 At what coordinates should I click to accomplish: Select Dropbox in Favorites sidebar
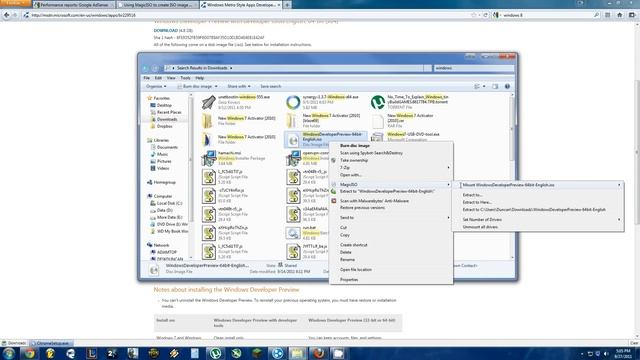coord(164,127)
